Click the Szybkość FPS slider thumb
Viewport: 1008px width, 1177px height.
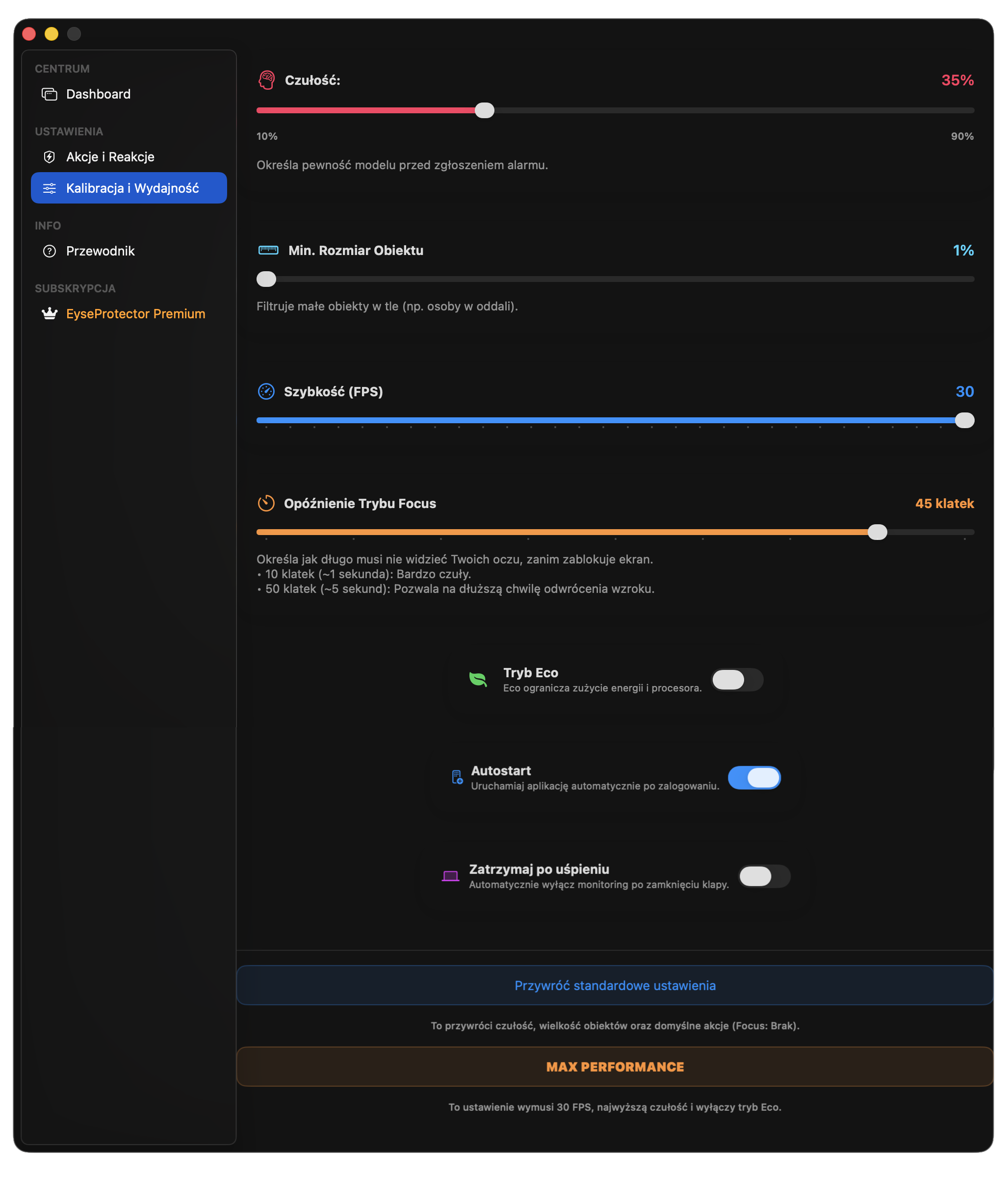pos(964,420)
